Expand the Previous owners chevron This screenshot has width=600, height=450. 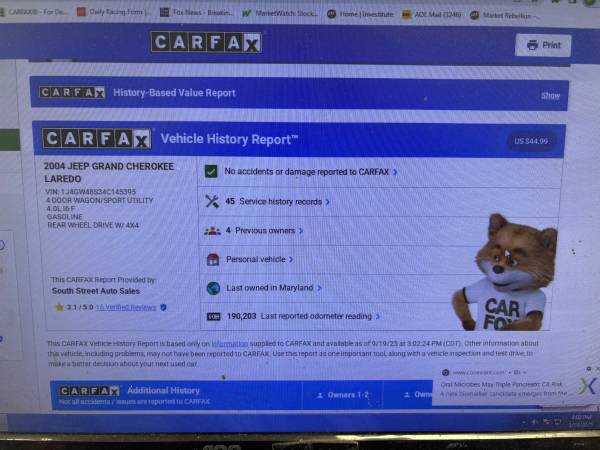(301, 231)
